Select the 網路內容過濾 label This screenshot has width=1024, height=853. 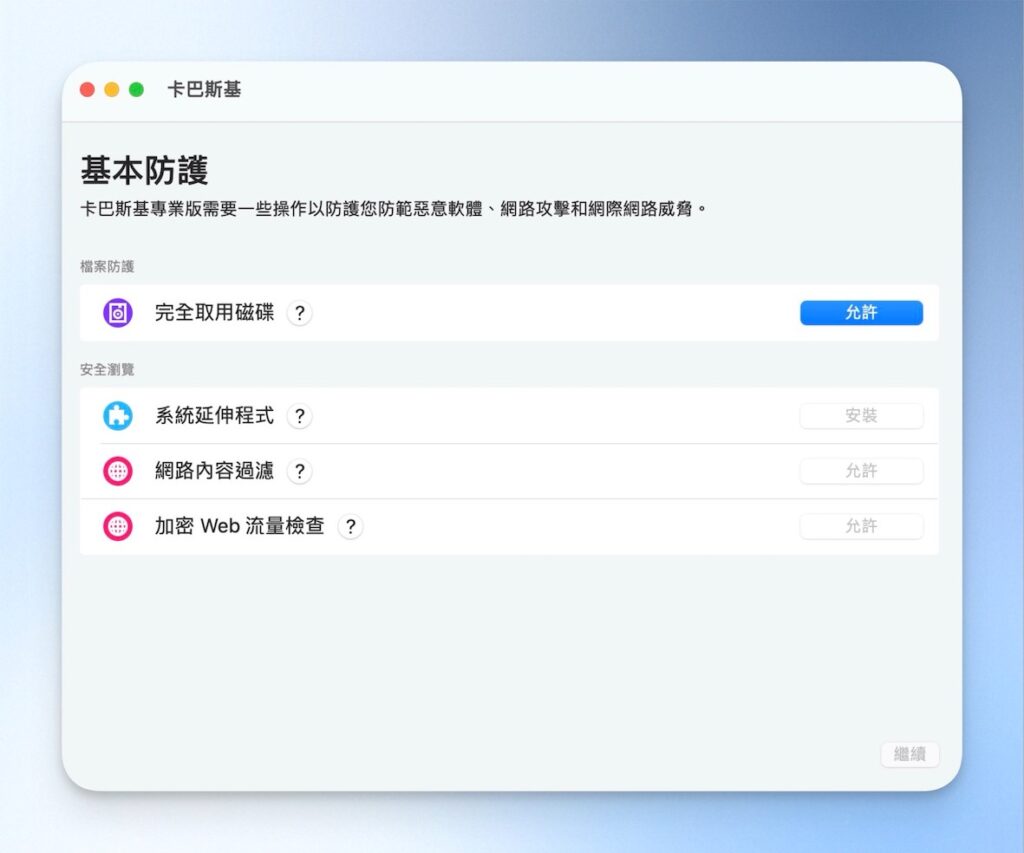[214, 471]
